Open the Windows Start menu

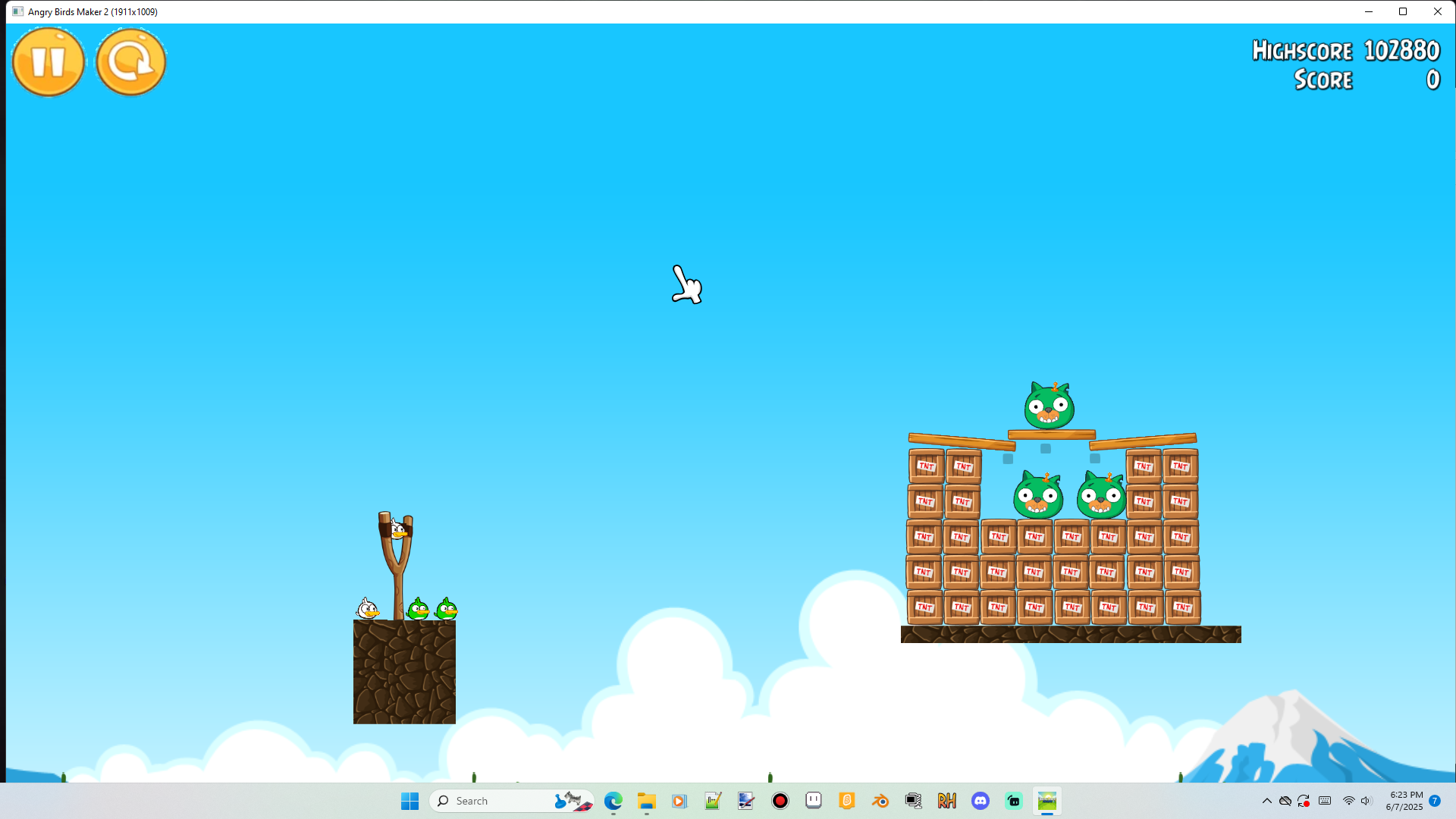point(409,801)
